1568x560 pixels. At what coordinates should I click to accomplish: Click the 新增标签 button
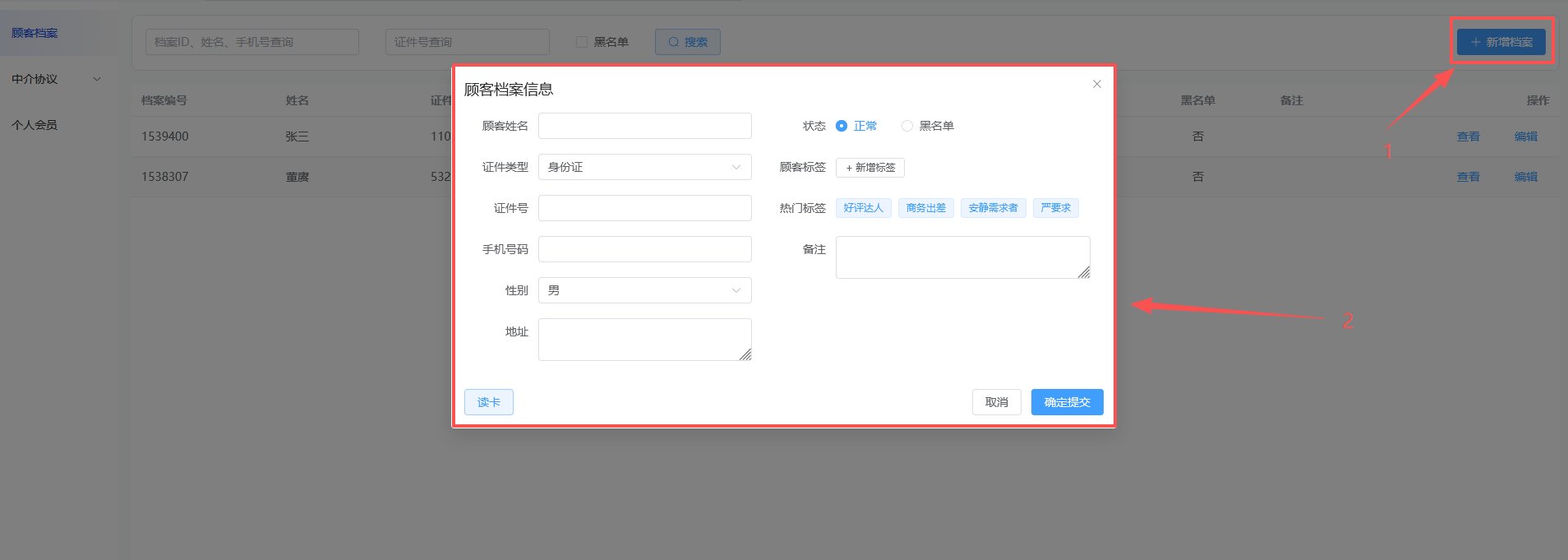point(870,168)
